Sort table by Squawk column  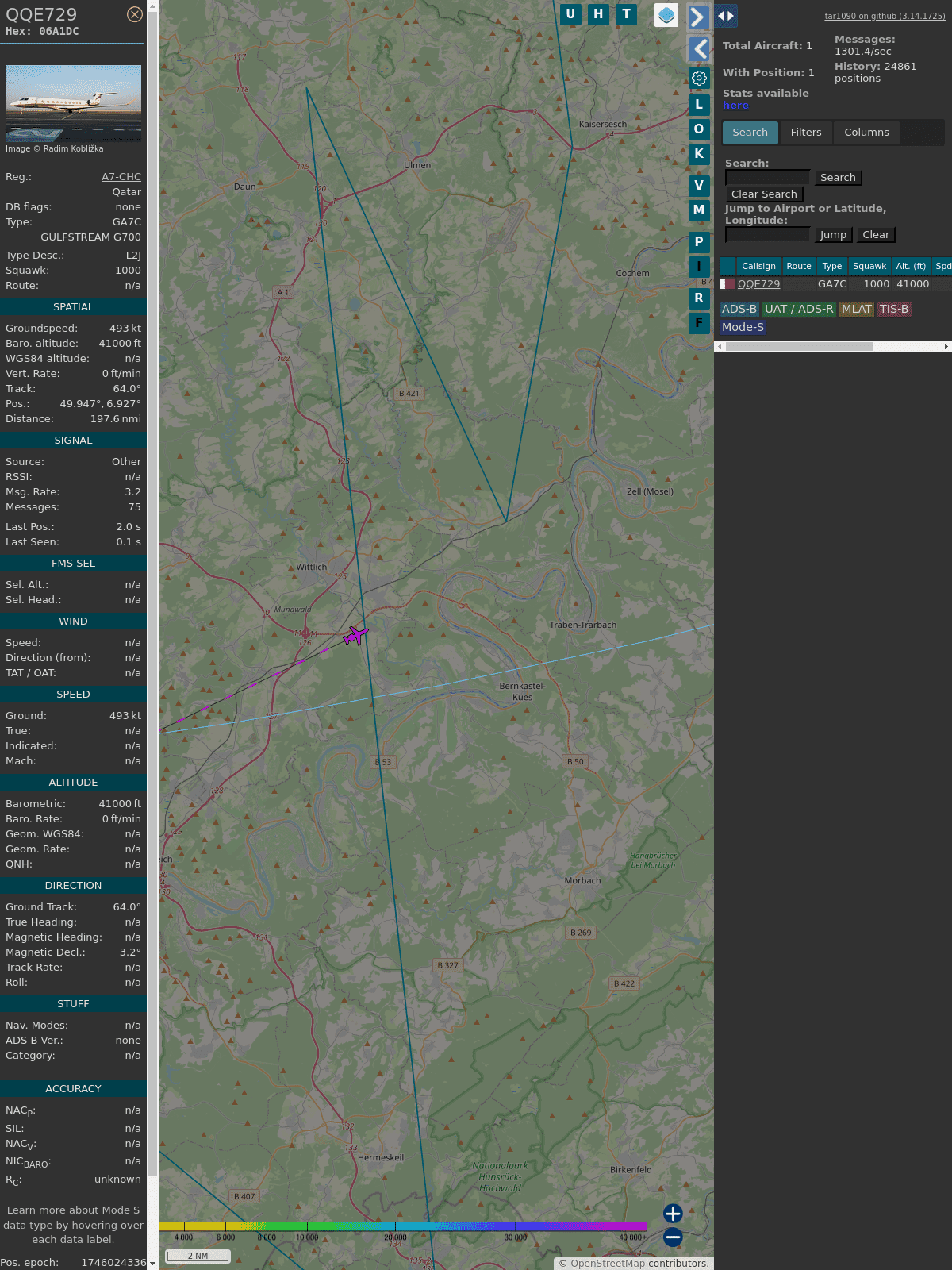[x=869, y=266]
